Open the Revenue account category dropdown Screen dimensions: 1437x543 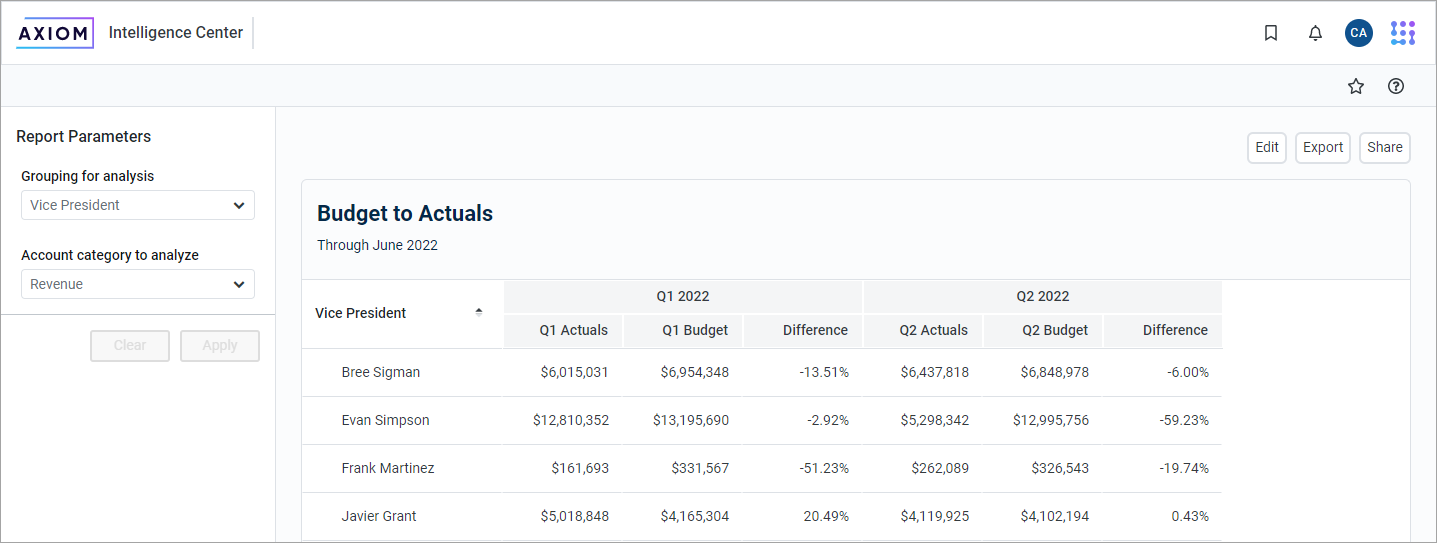138,284
